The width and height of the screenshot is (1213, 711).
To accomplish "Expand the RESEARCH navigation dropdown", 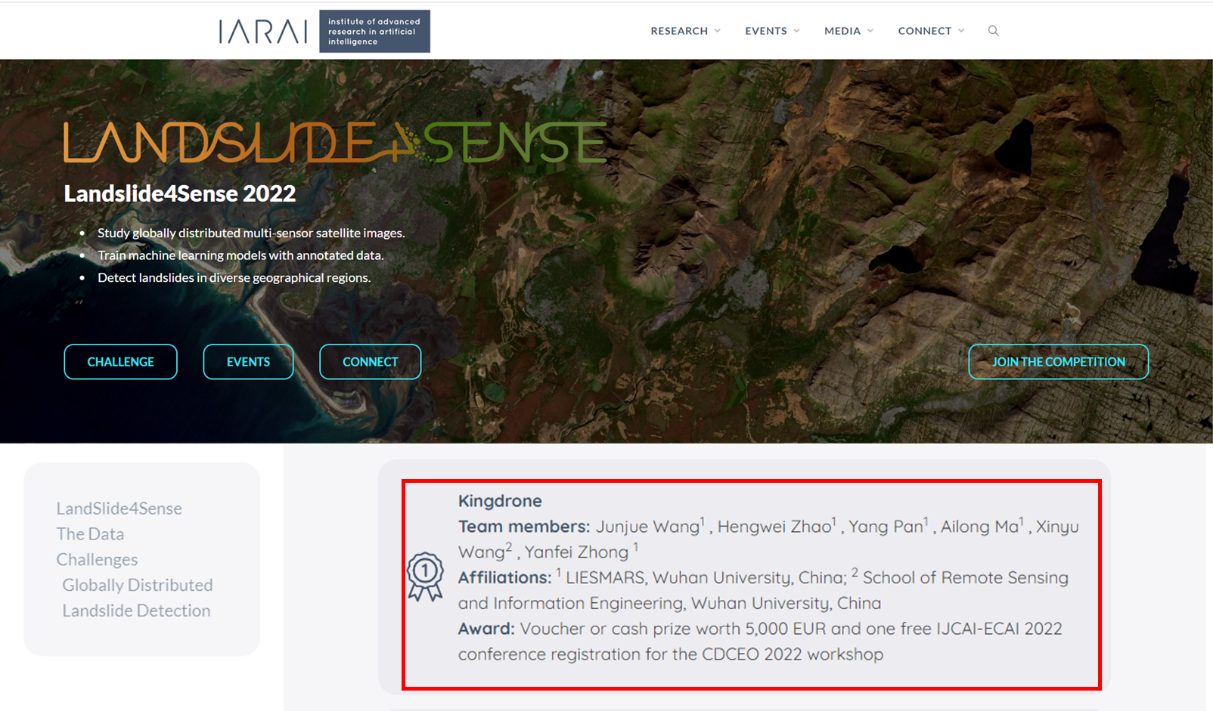I will tap(685, 31).
